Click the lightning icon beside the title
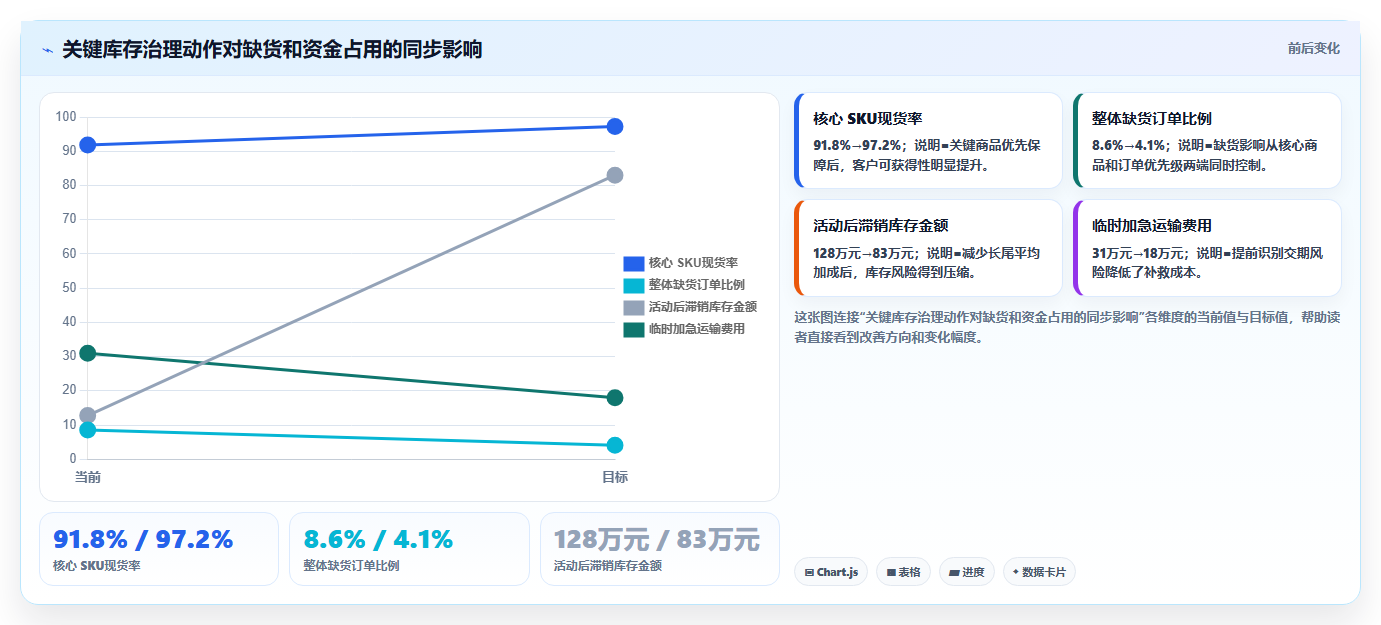This screenshot has width=1381, height=625. 47,50
